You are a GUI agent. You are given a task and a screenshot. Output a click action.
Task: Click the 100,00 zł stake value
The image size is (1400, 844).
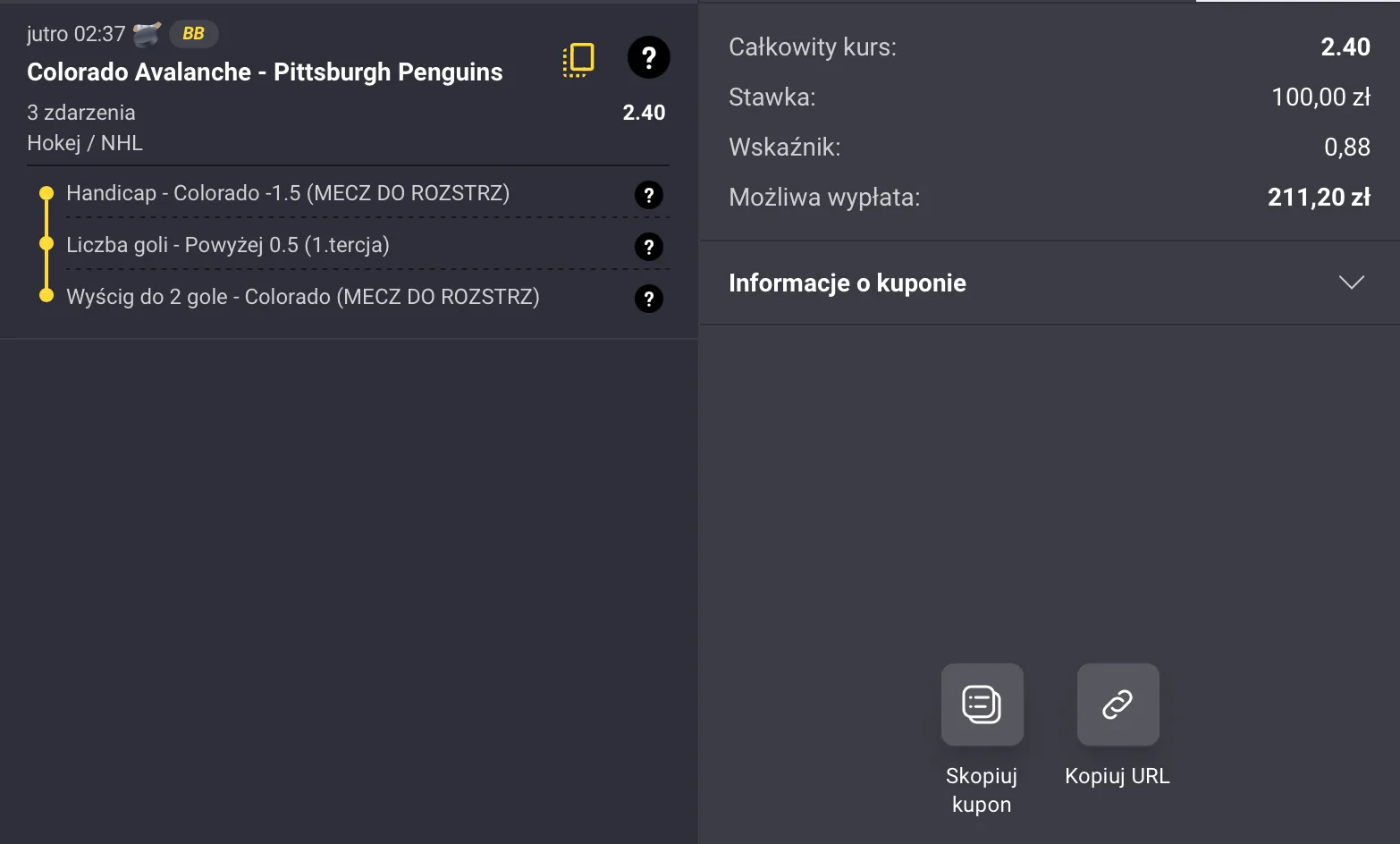coord(1320,97)
